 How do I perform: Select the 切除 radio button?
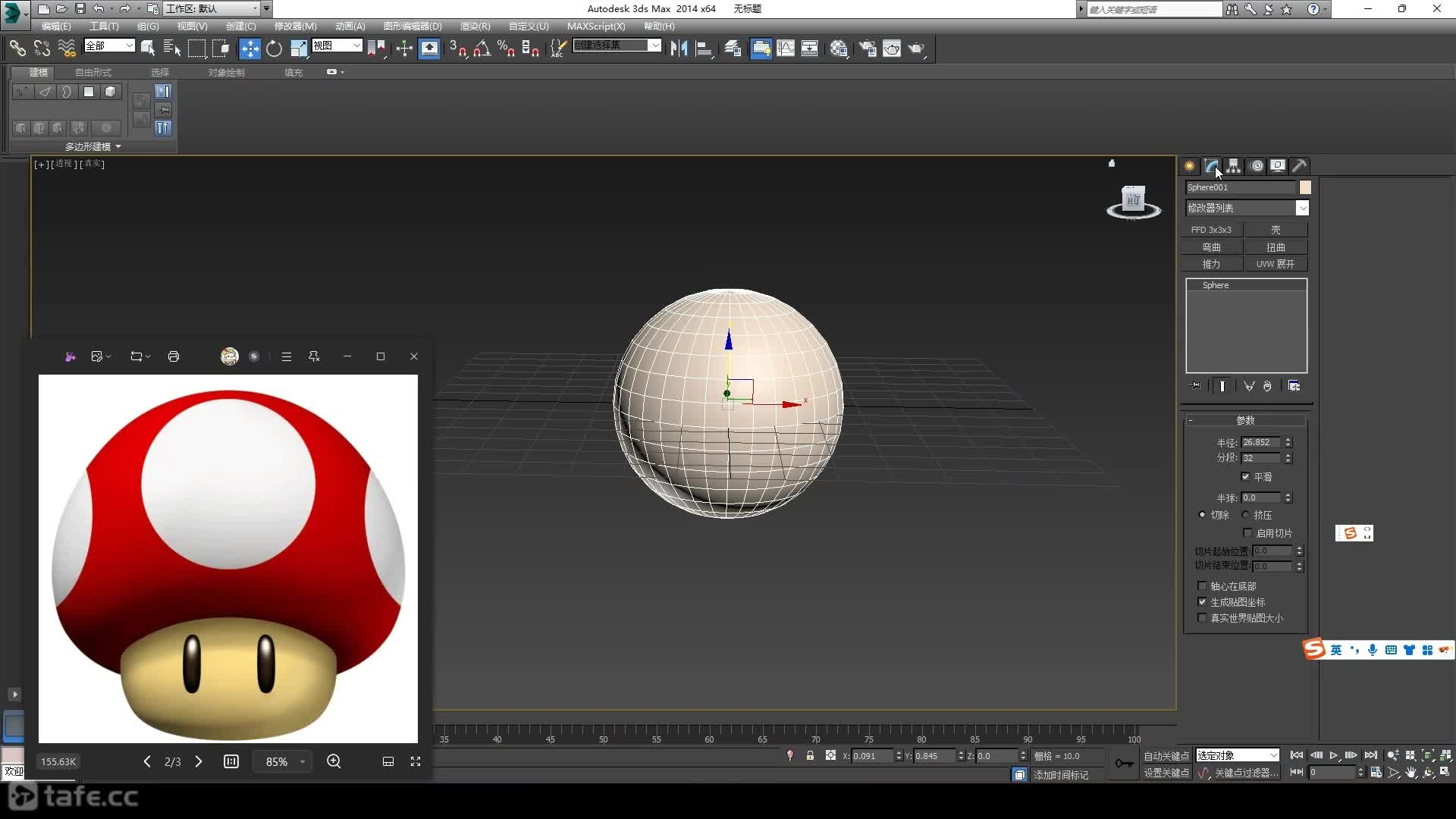1202,514
